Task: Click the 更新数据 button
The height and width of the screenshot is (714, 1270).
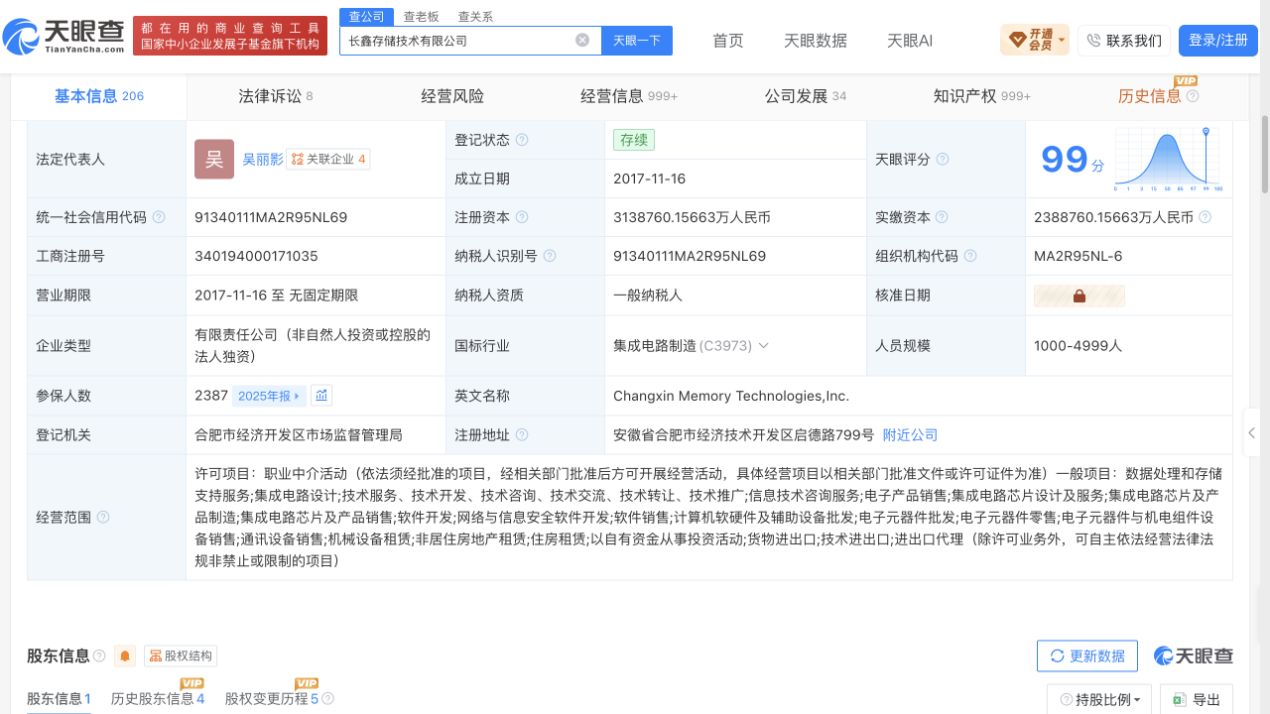Action: point(1087,656)
